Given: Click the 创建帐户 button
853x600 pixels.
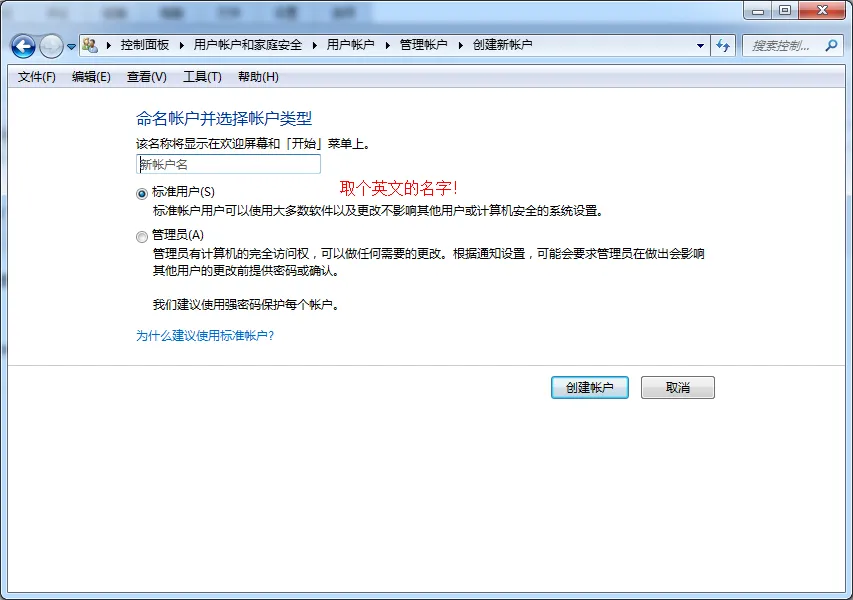Looking at the screenshot, I should point(590,387).
